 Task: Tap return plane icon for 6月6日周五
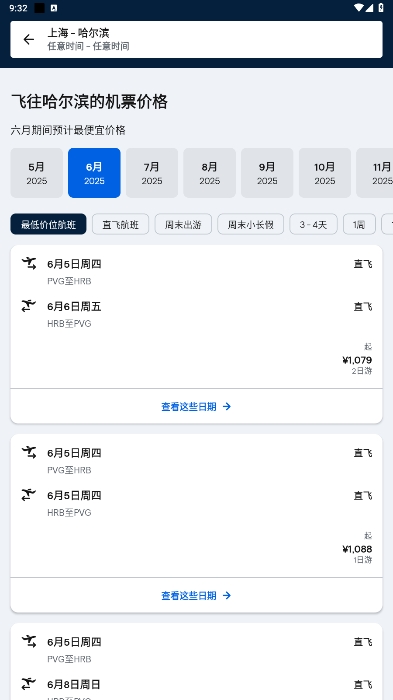point(29,306)
